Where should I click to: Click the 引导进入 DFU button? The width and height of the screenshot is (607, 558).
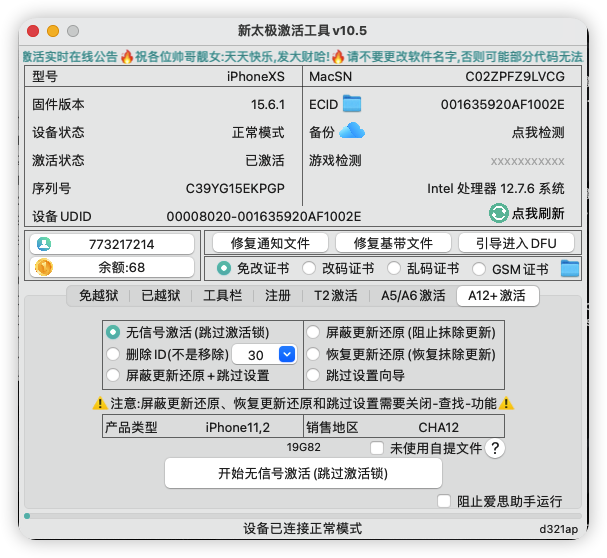516,243
